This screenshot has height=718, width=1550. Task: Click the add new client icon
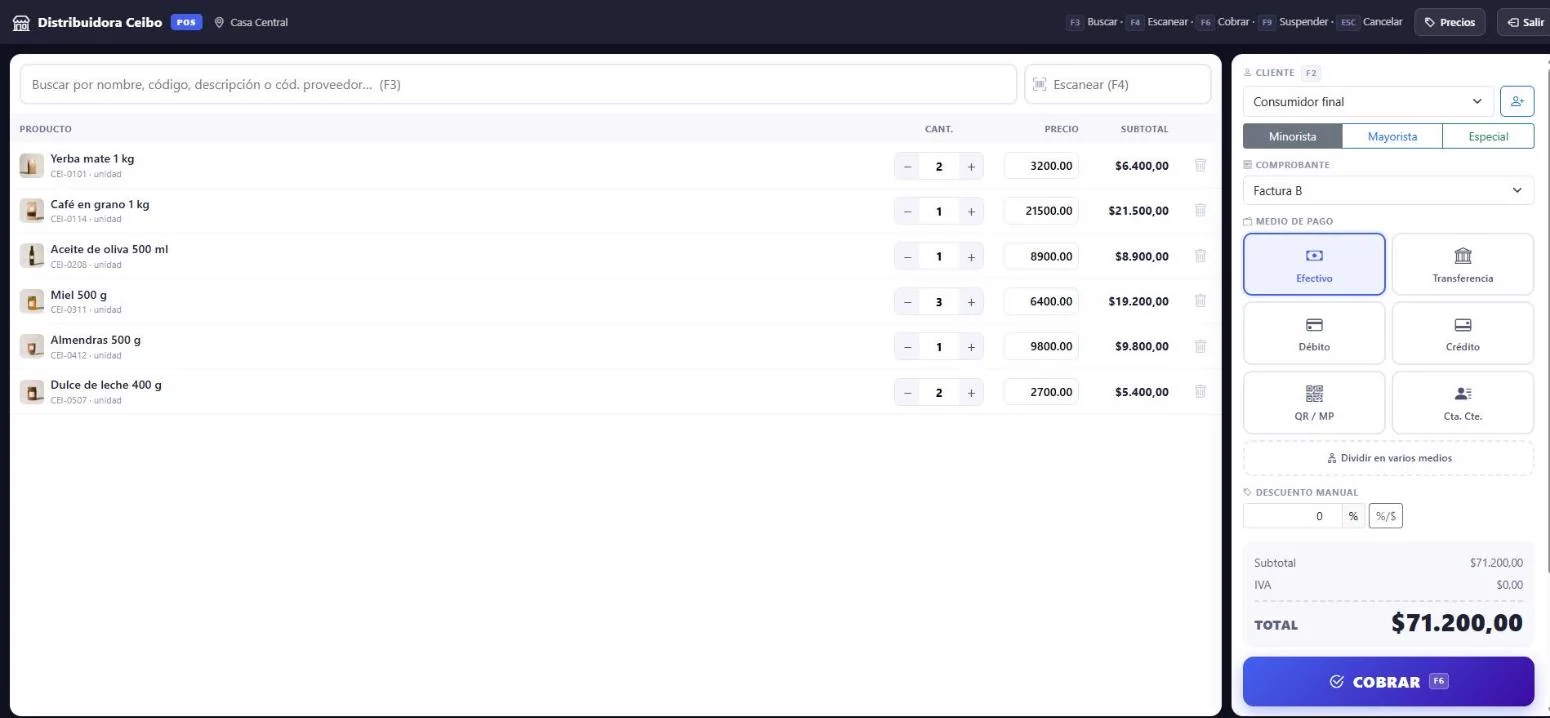click(1517, 102)
